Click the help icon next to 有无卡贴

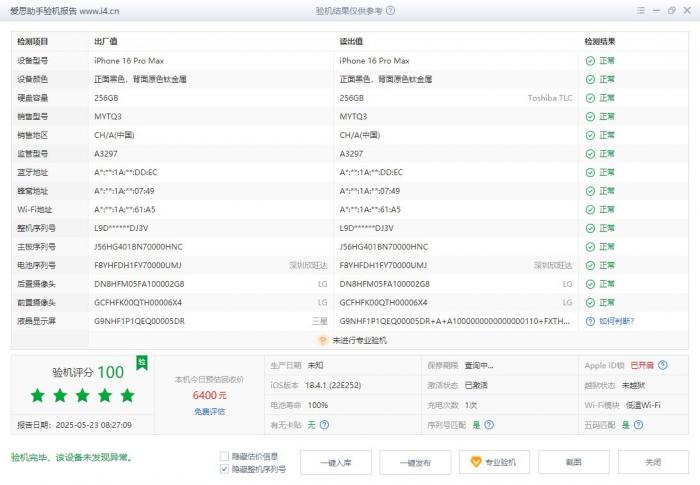[x=325, y=425]
